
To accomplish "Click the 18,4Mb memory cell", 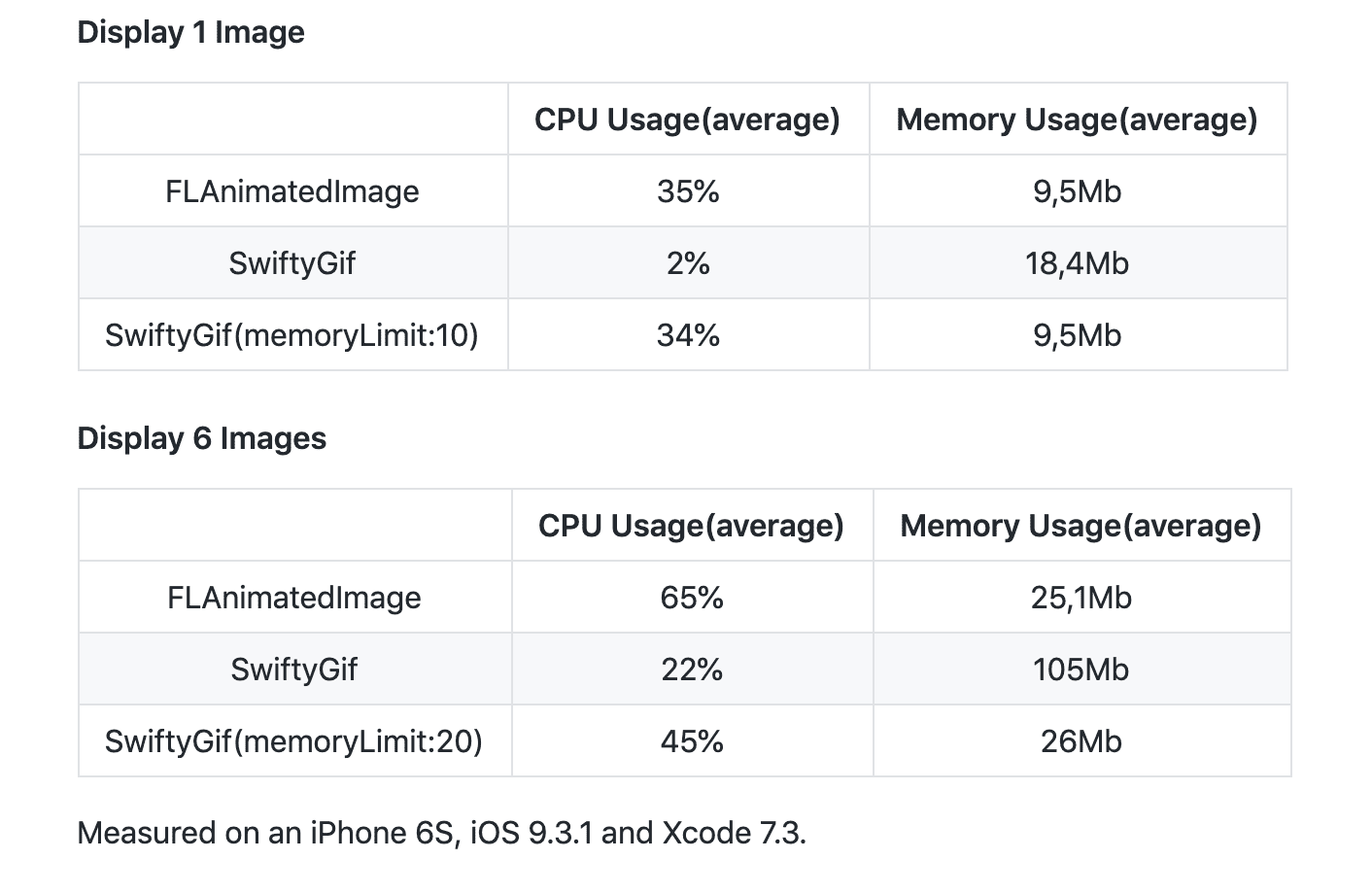I will [x=1078, y=263].
